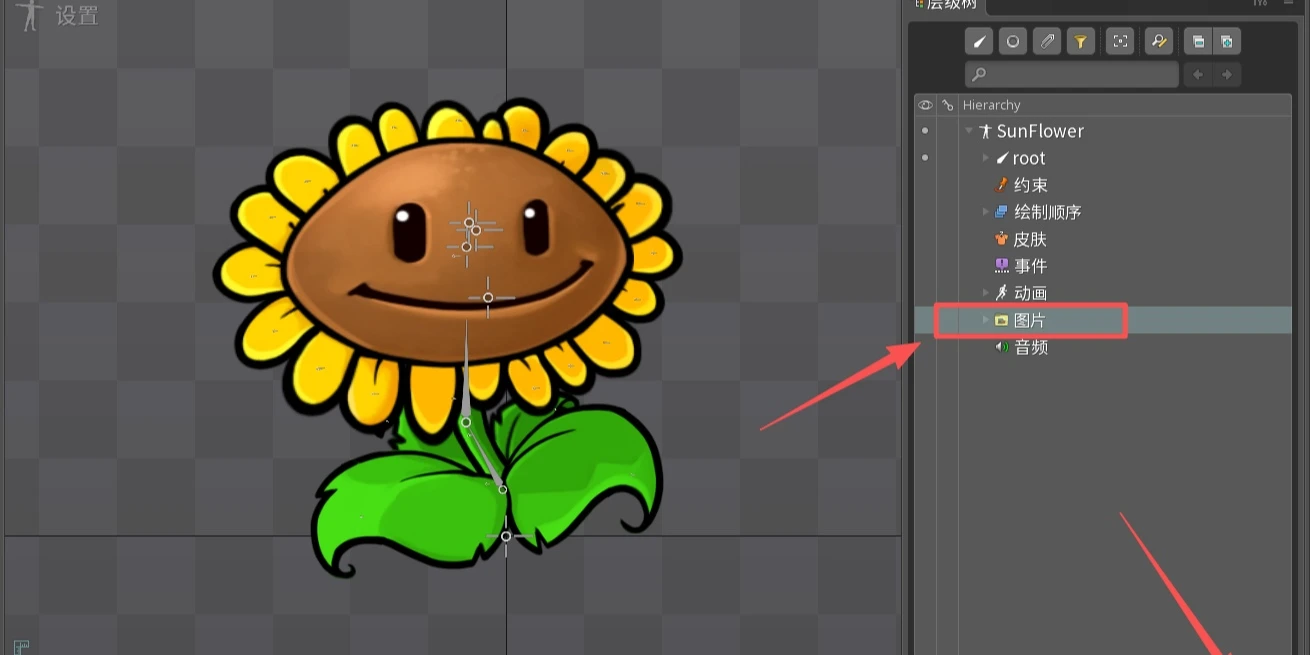This screenshot has height=655, width=1310.
Task: Toggle visibility dot for SunFlower skeleton
Action: (925, 131)
